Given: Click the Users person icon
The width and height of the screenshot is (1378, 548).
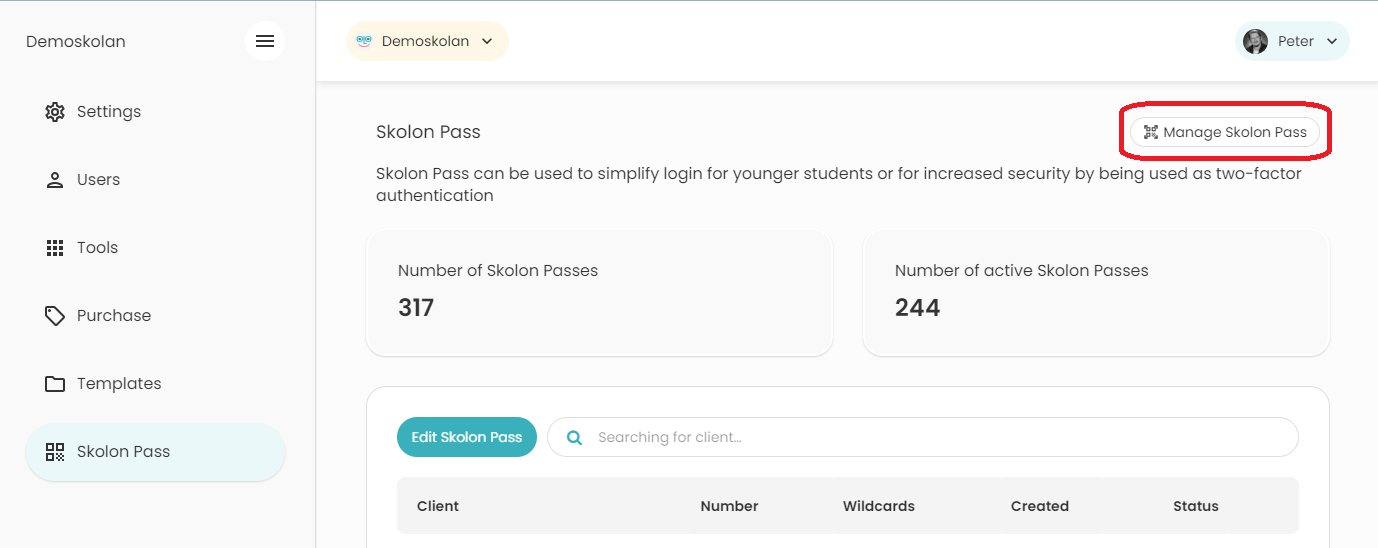Looking at the screenshot, I should pos(55,180).
